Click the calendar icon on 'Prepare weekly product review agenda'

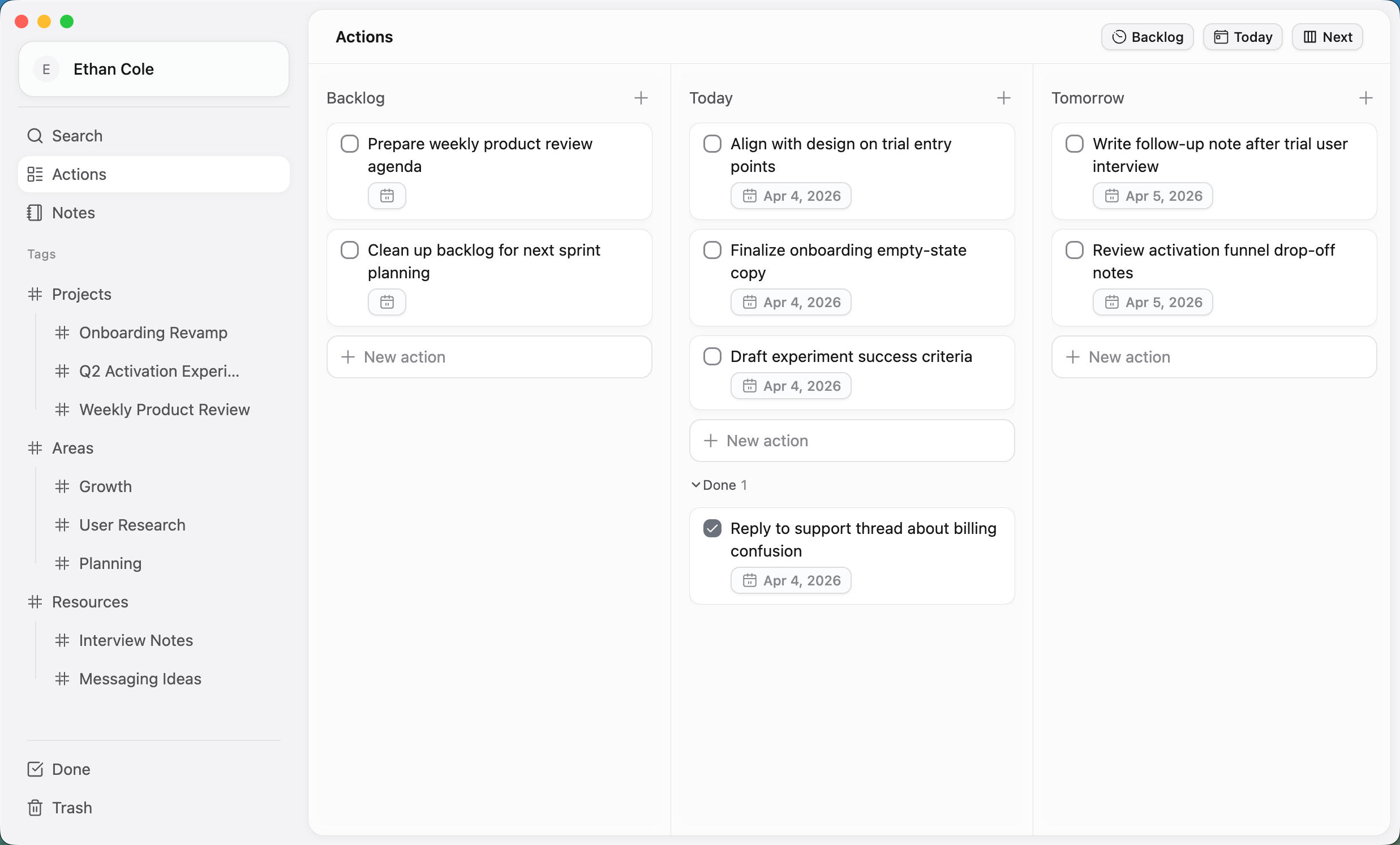tap(386, 195)
